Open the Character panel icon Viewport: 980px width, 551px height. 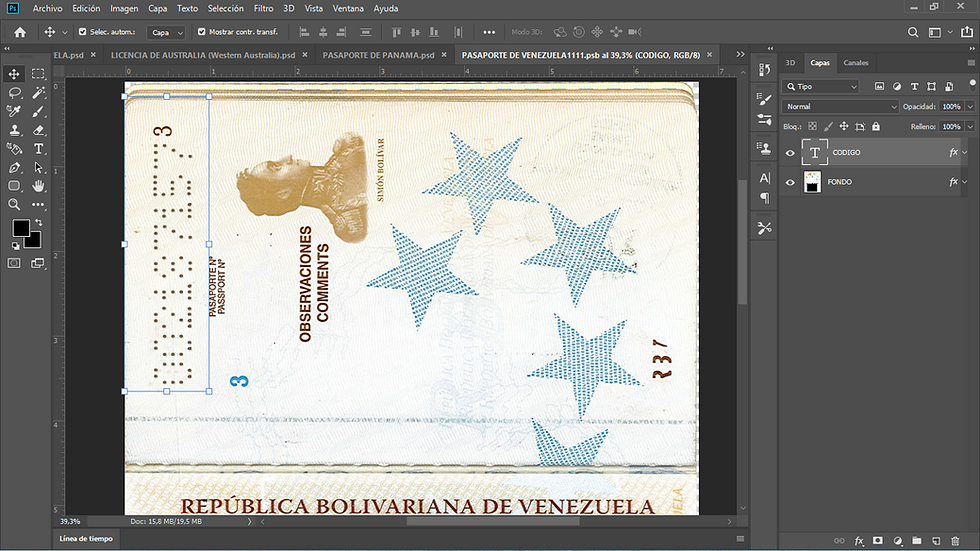point(764,178)
